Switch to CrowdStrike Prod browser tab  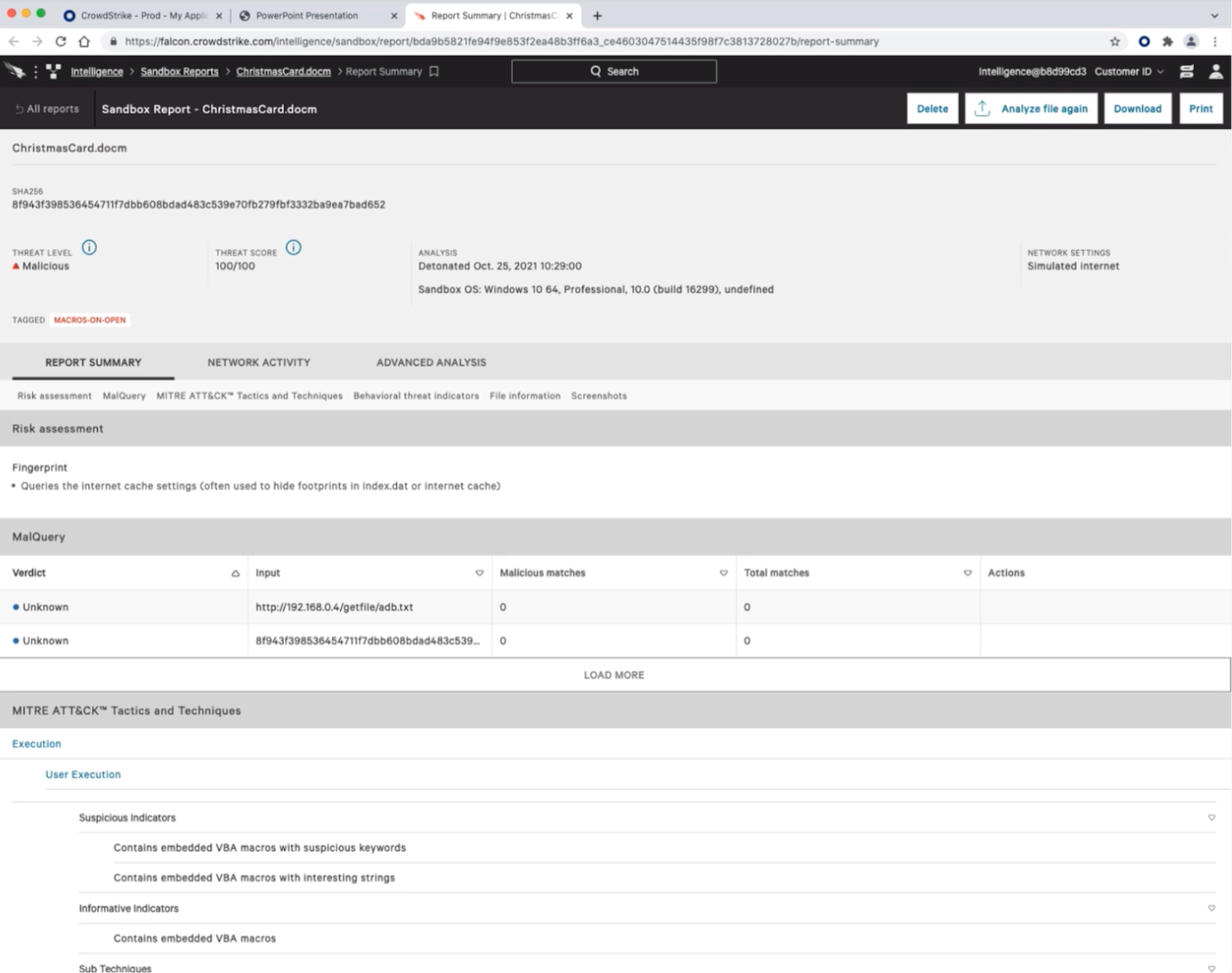click(x=144, y=16)
